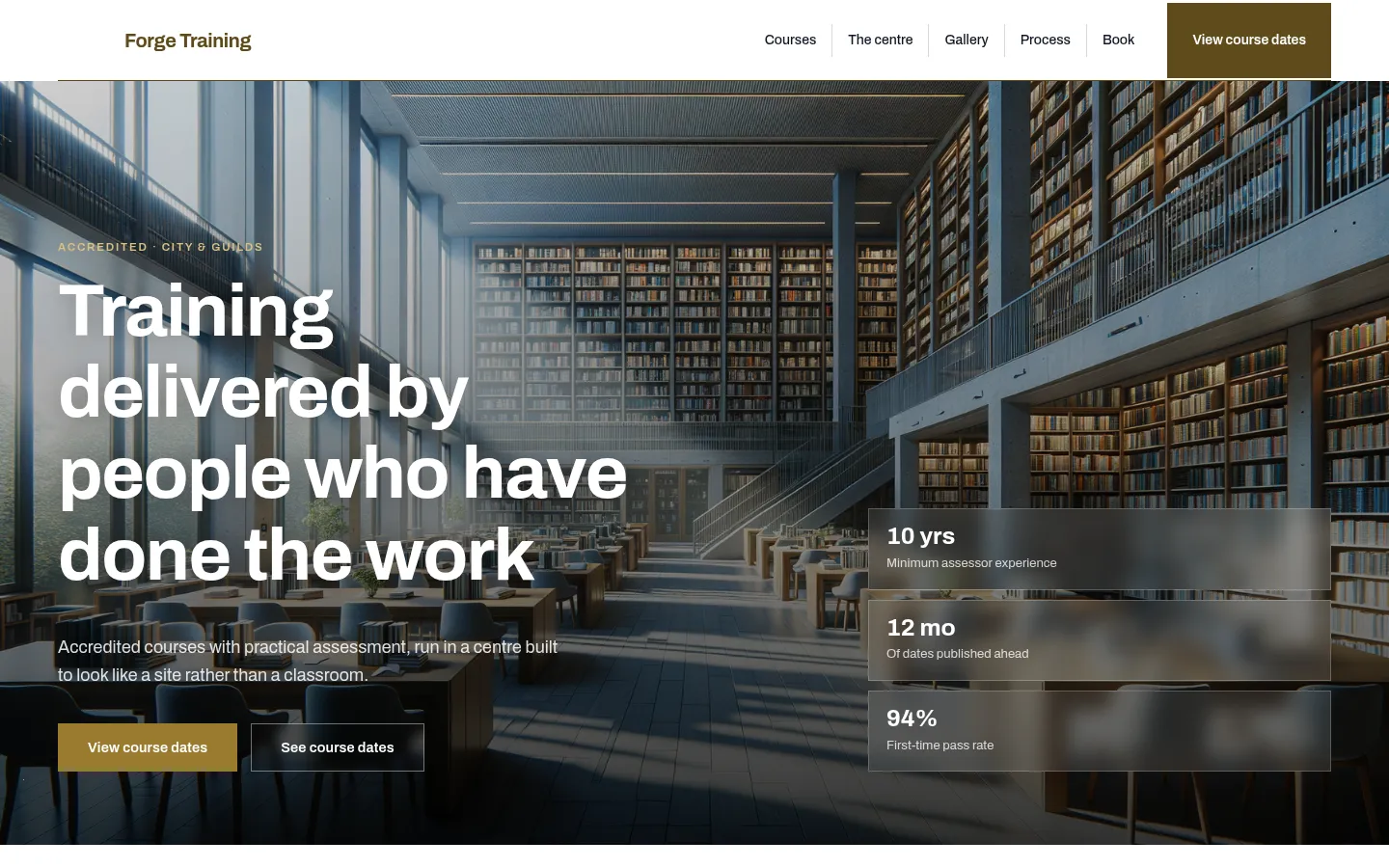Open the Forge Training home logo link
The height and width of the screenshot is (868, 1389).
click(x=187, y=41)
